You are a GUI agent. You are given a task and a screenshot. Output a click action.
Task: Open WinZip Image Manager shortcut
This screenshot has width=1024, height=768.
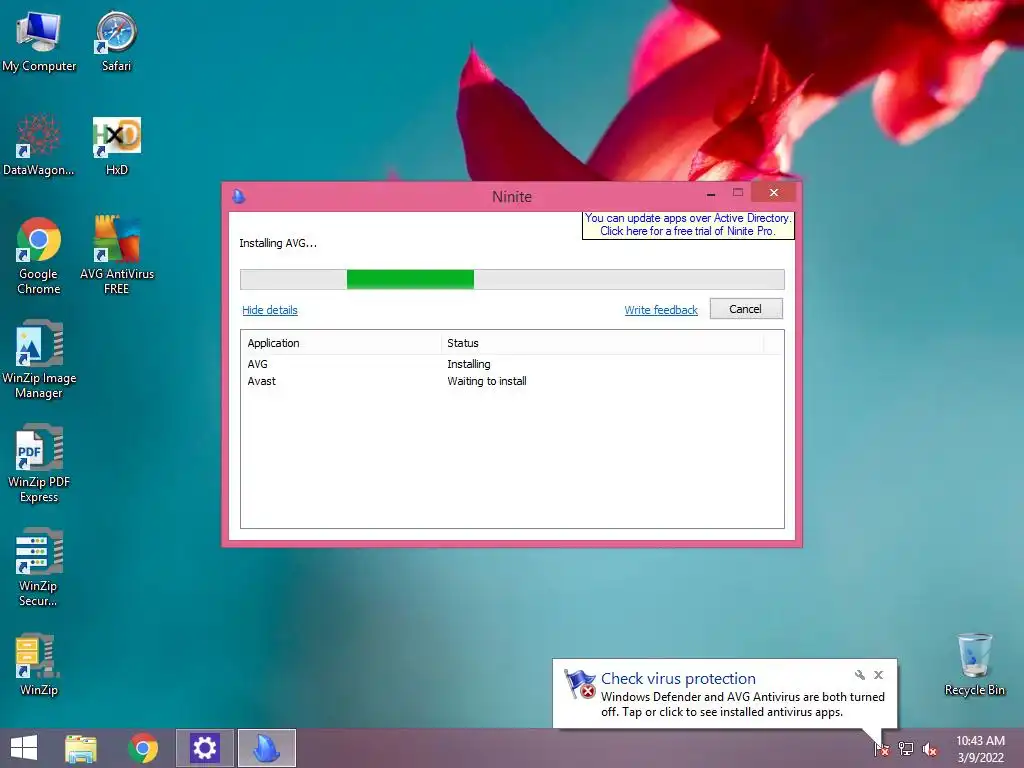click(39, 359)
